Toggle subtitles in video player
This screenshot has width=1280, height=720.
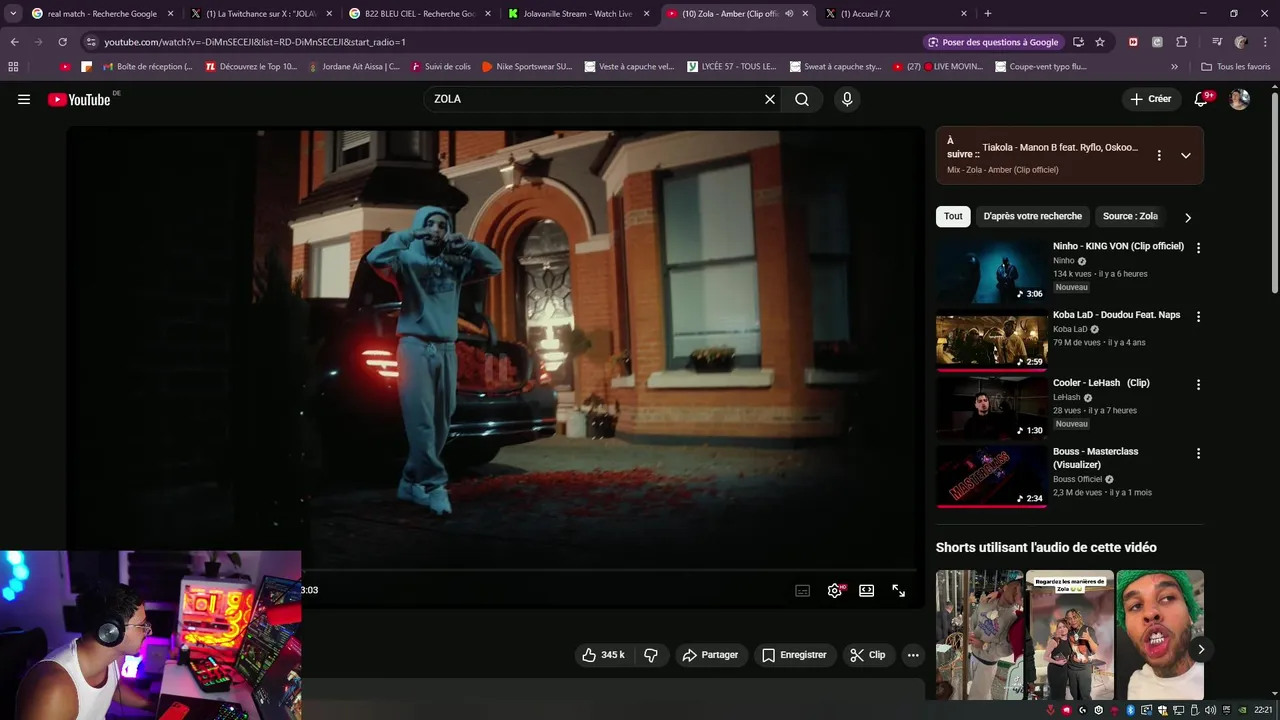click(802, 590)
